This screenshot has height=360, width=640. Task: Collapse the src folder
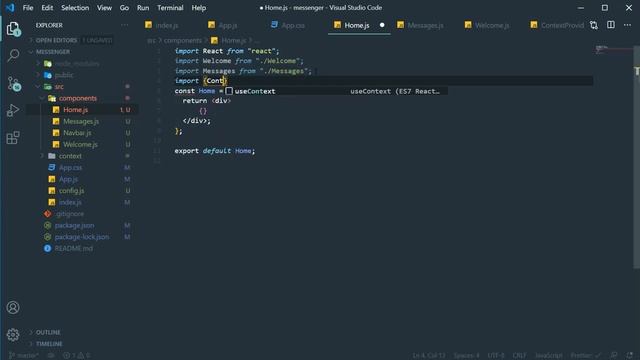point(59,87)
